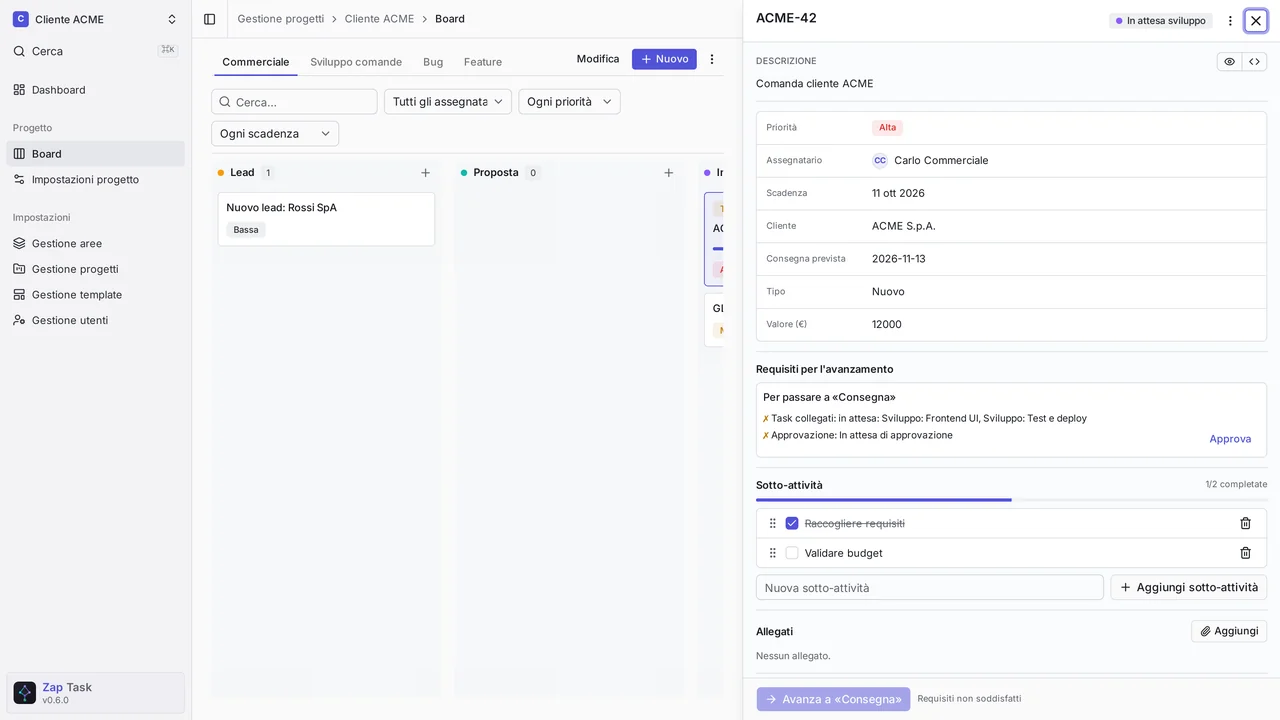
Task: Add a card to Lead column
Action: pos(425,173)
